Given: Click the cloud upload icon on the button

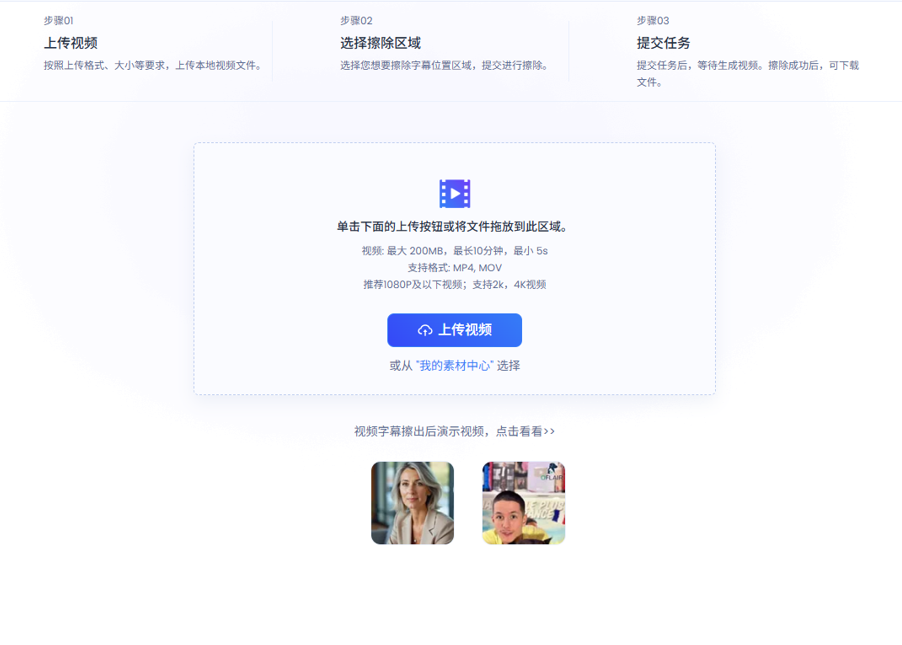Looking at the screenshot, I should (425, 330).
